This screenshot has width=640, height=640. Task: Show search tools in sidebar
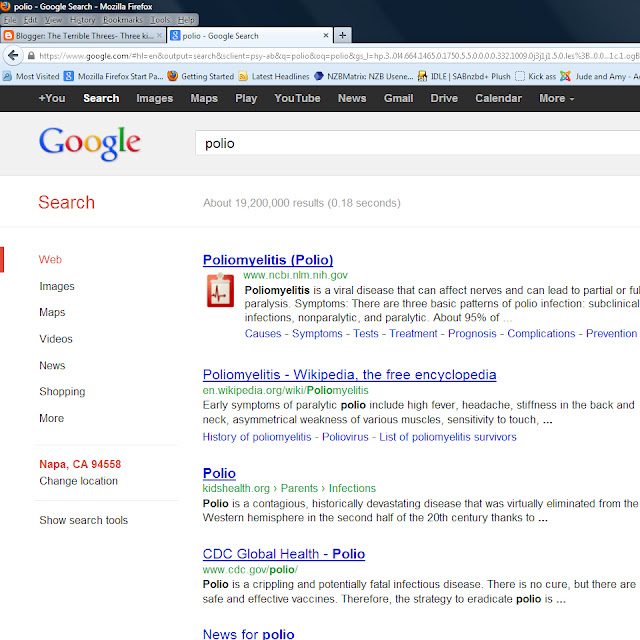coord(83,520)
